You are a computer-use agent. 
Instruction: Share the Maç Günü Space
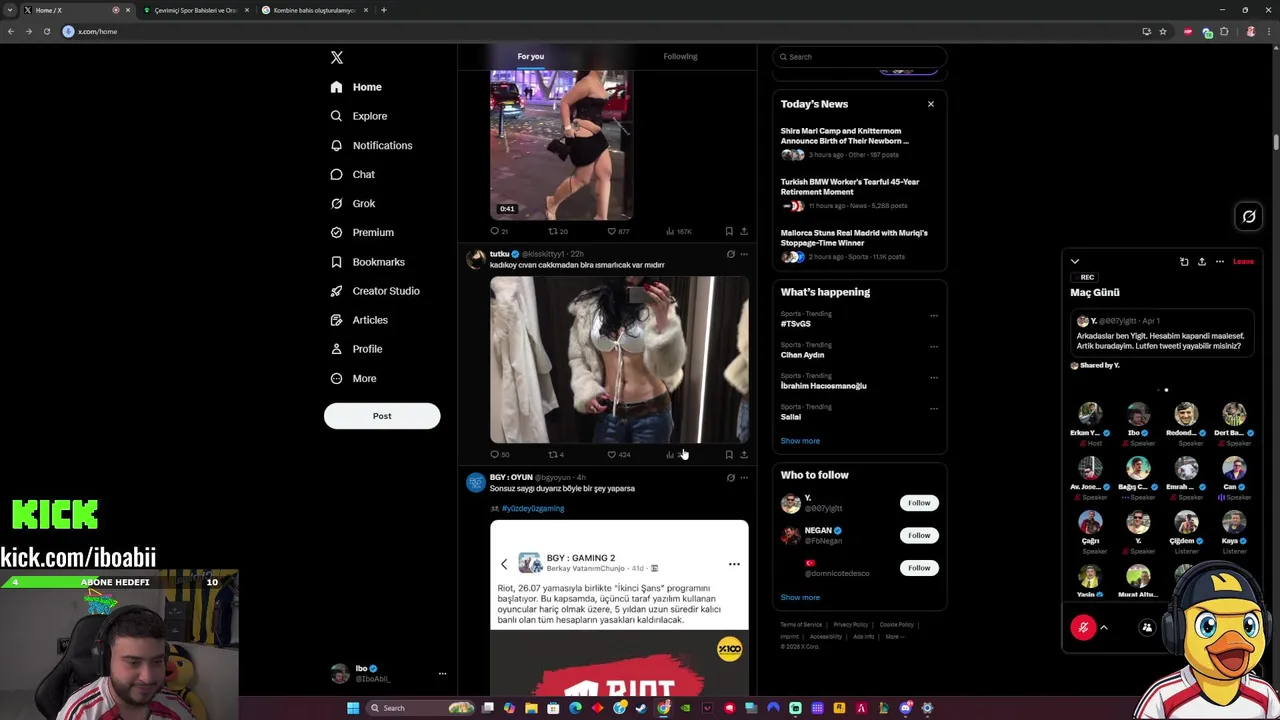(1202, 262)
